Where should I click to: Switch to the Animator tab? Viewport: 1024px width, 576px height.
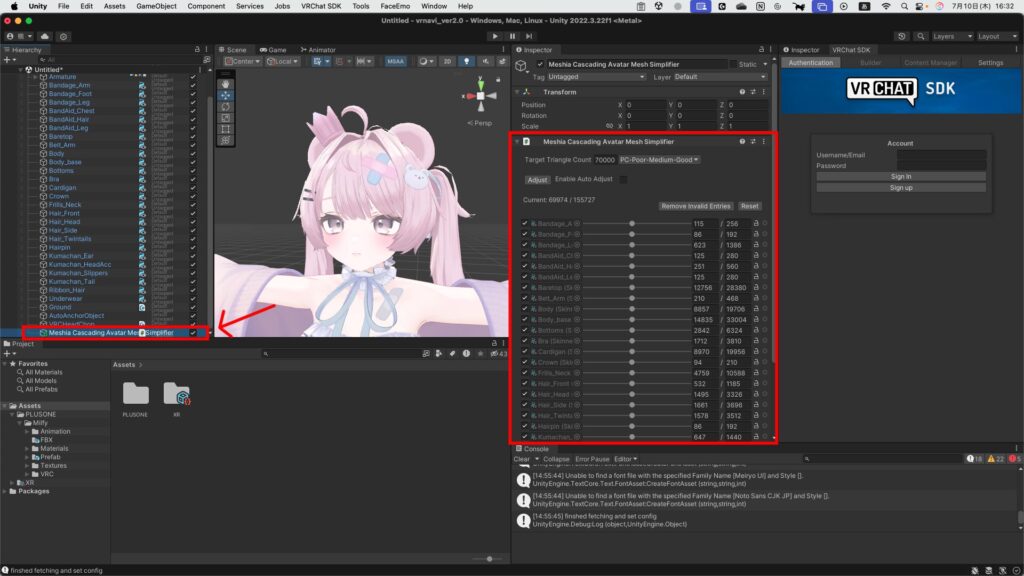pos(317,49)
